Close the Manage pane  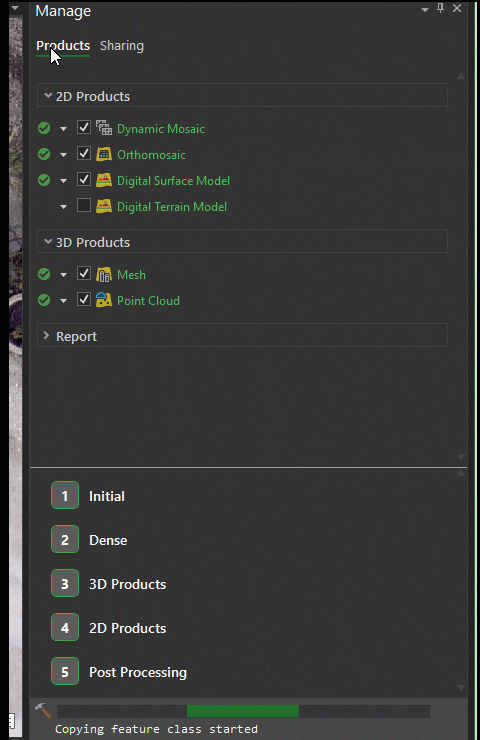tap(457, 8)
